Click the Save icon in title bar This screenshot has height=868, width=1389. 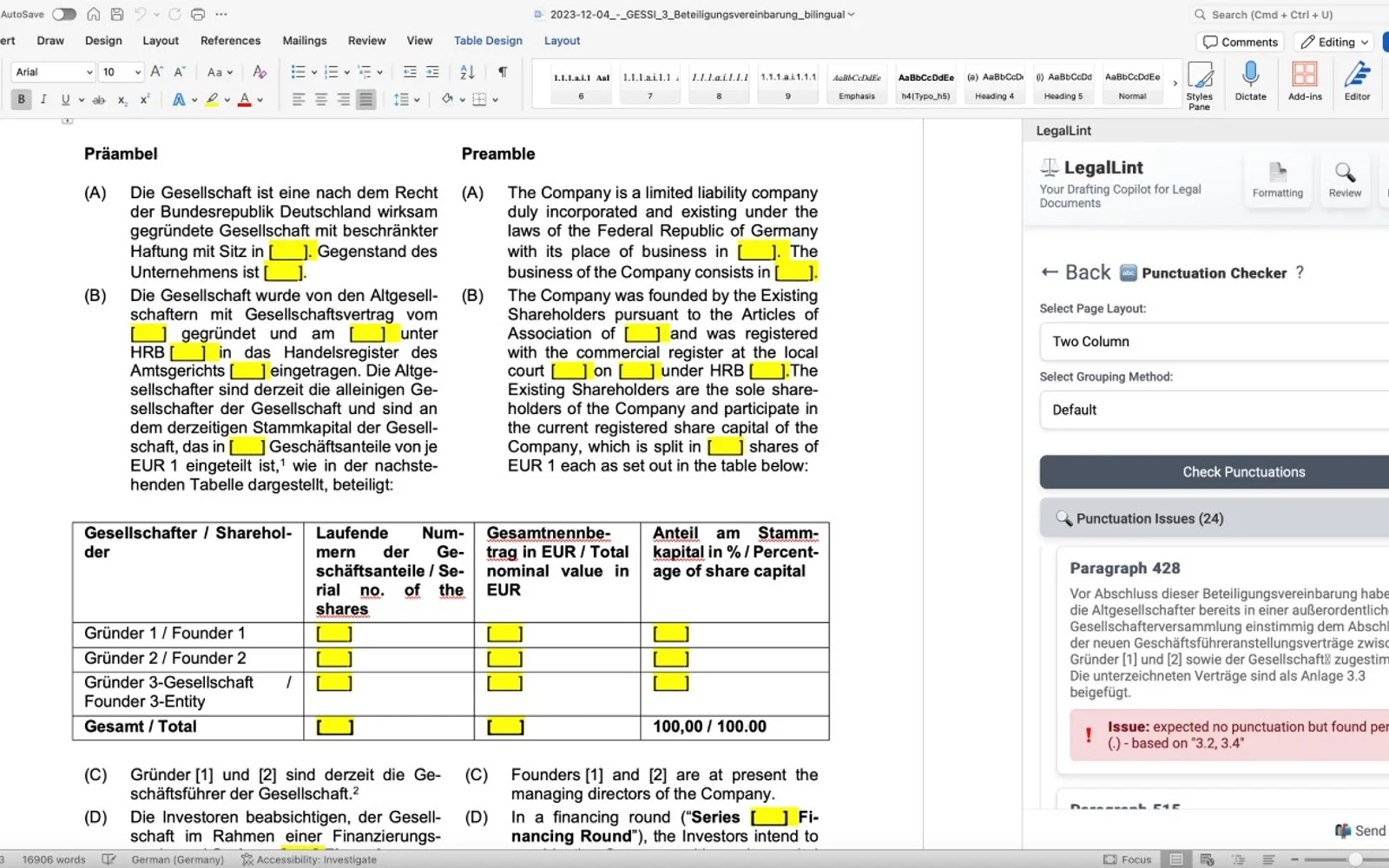(x=117, y=14)
